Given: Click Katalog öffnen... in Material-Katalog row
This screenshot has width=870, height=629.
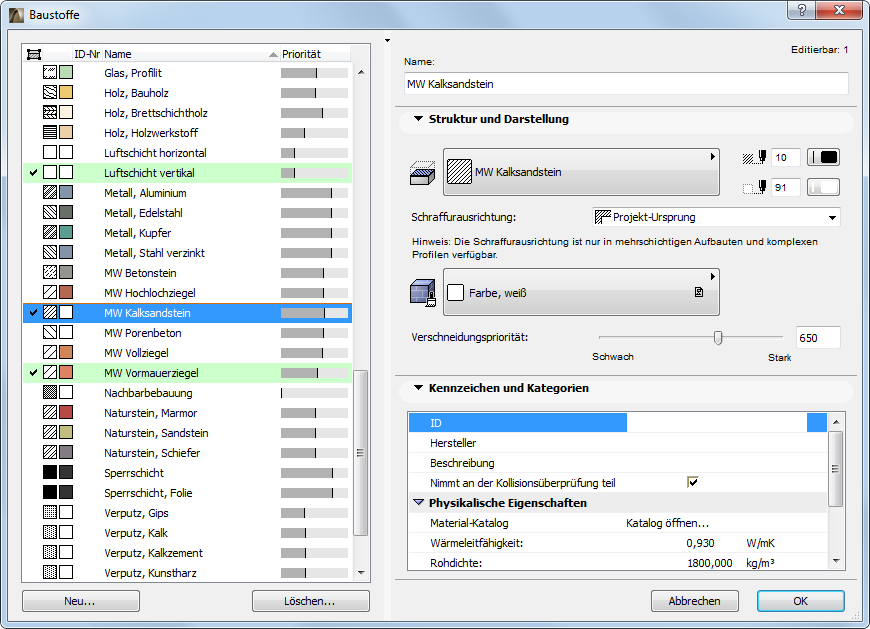Looking at the screenshot, I should coord(667,523).
